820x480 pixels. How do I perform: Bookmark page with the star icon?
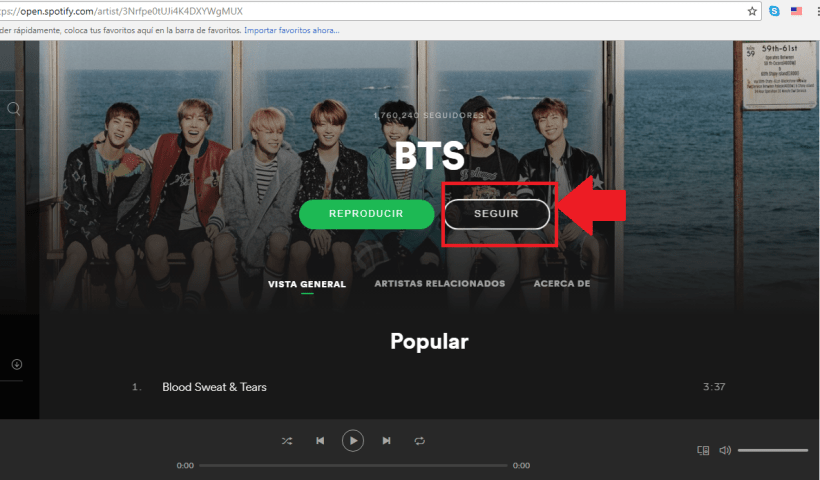752,11
